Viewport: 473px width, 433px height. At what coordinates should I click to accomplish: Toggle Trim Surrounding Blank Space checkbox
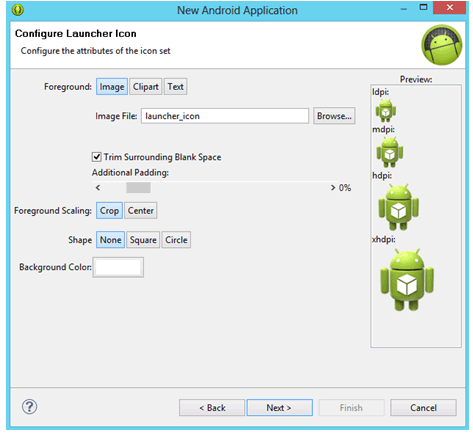96,157
